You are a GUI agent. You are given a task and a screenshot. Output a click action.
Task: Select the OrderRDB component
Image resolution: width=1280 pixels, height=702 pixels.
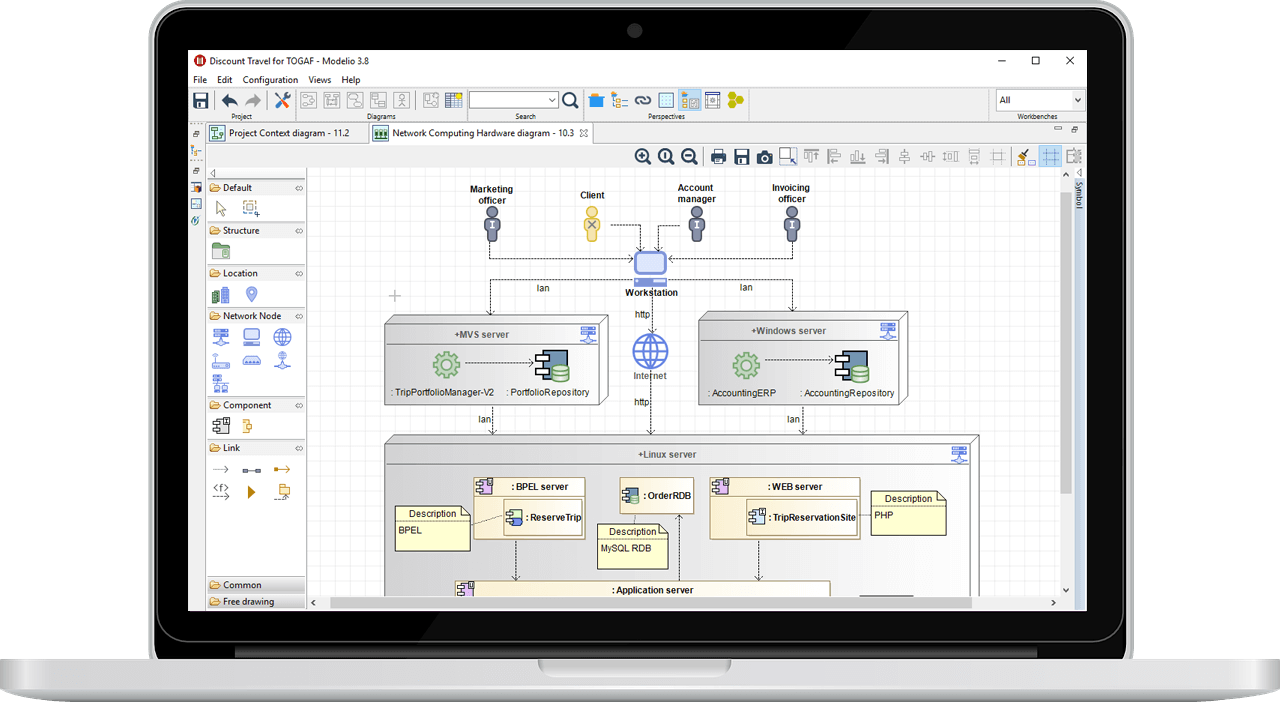click(656, 495)
